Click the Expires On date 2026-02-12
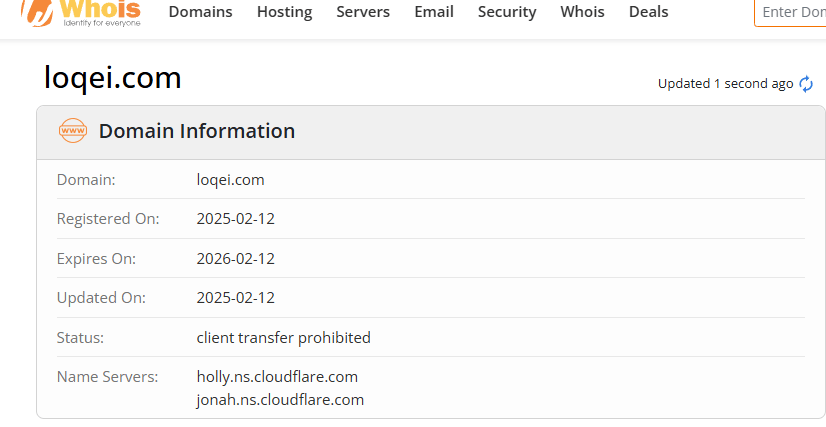The width and height of the screenshot is (826, 427). [235, 259]
